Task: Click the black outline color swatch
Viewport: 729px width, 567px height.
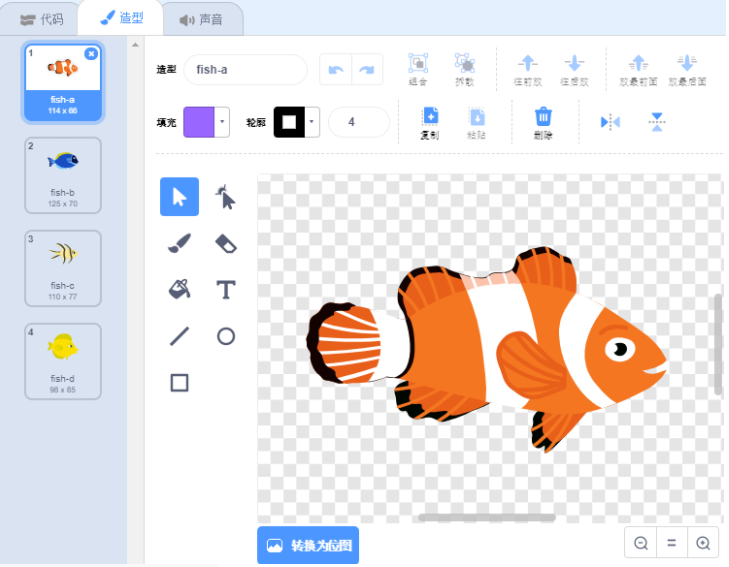Action: point(289,122)
